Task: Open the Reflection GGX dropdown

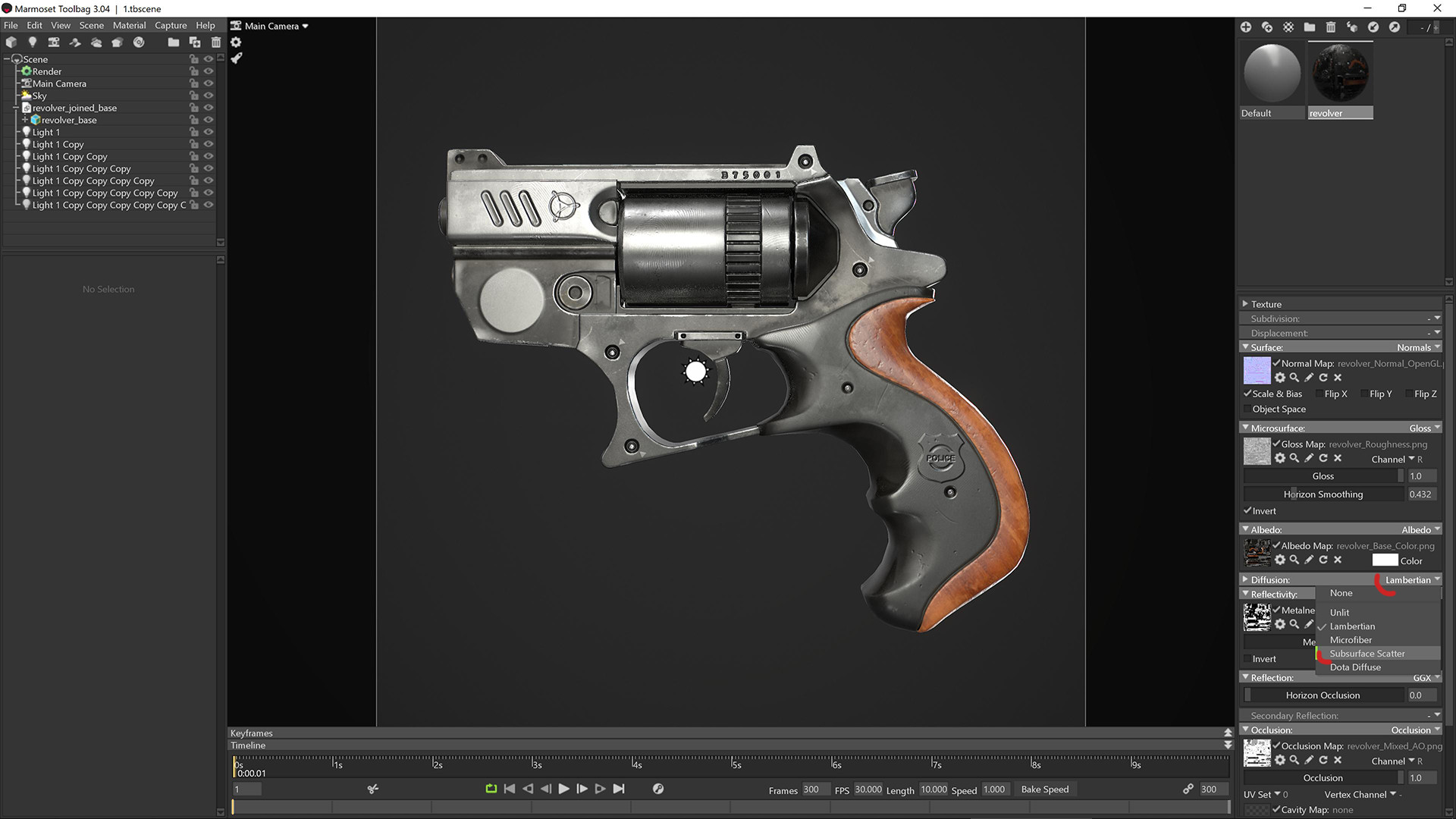Action: tap(1426, 678)
